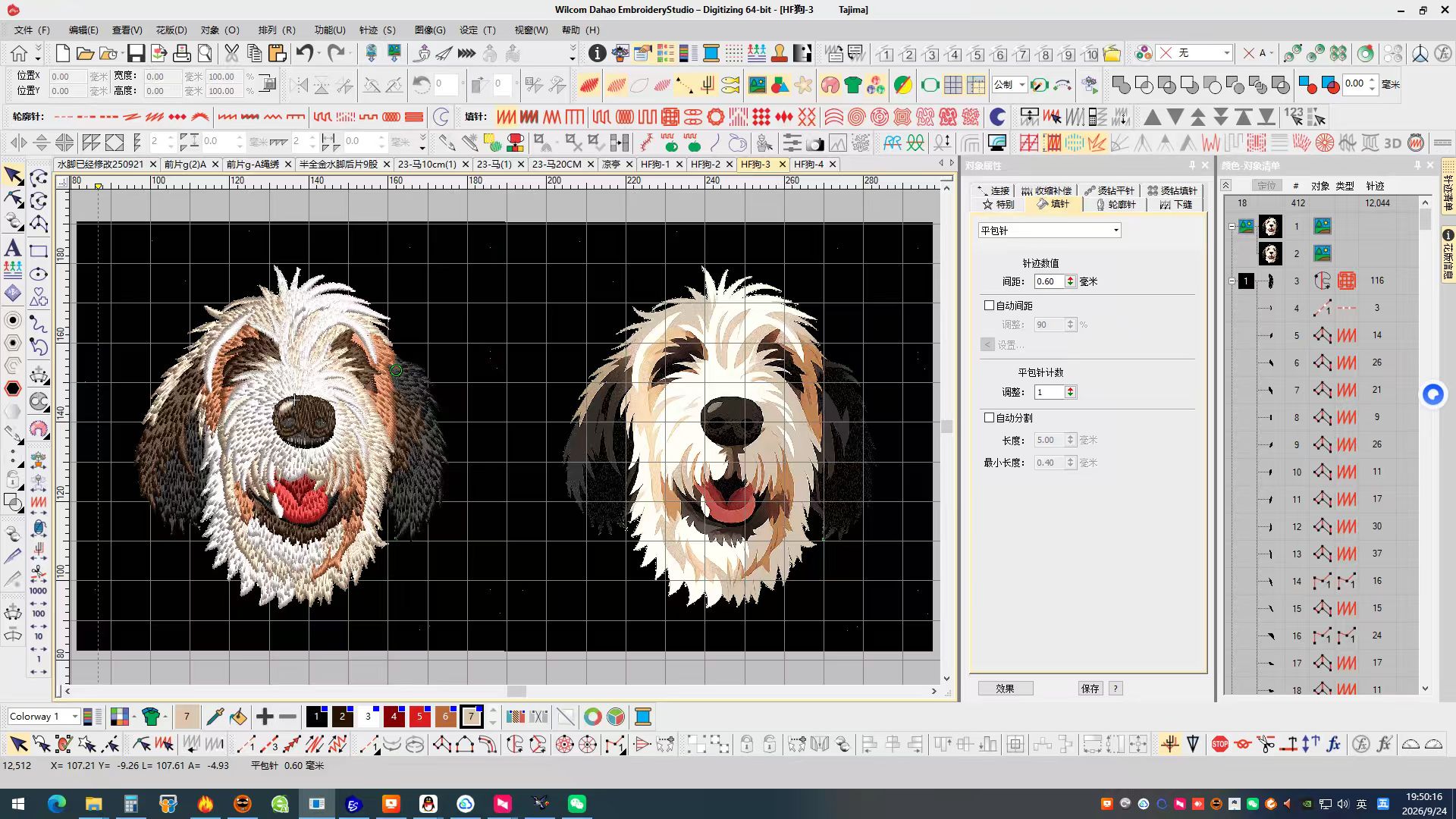1456x819 pixels.
Task: Open the Colorway 1 dropdown
Action: [43, 717]
